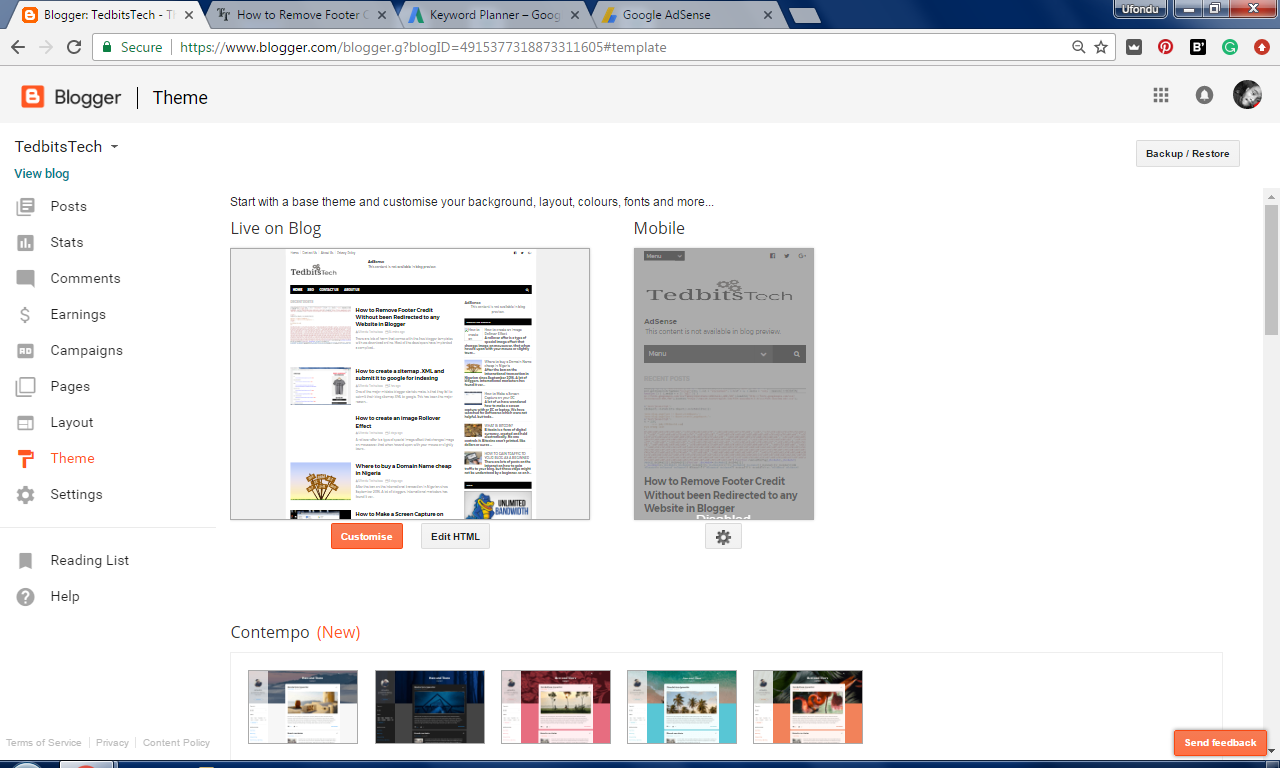This screenshot has width=1280, height=768.
Task: Click the Live on Blog theme preview
Action: click(x=410, y=384)
